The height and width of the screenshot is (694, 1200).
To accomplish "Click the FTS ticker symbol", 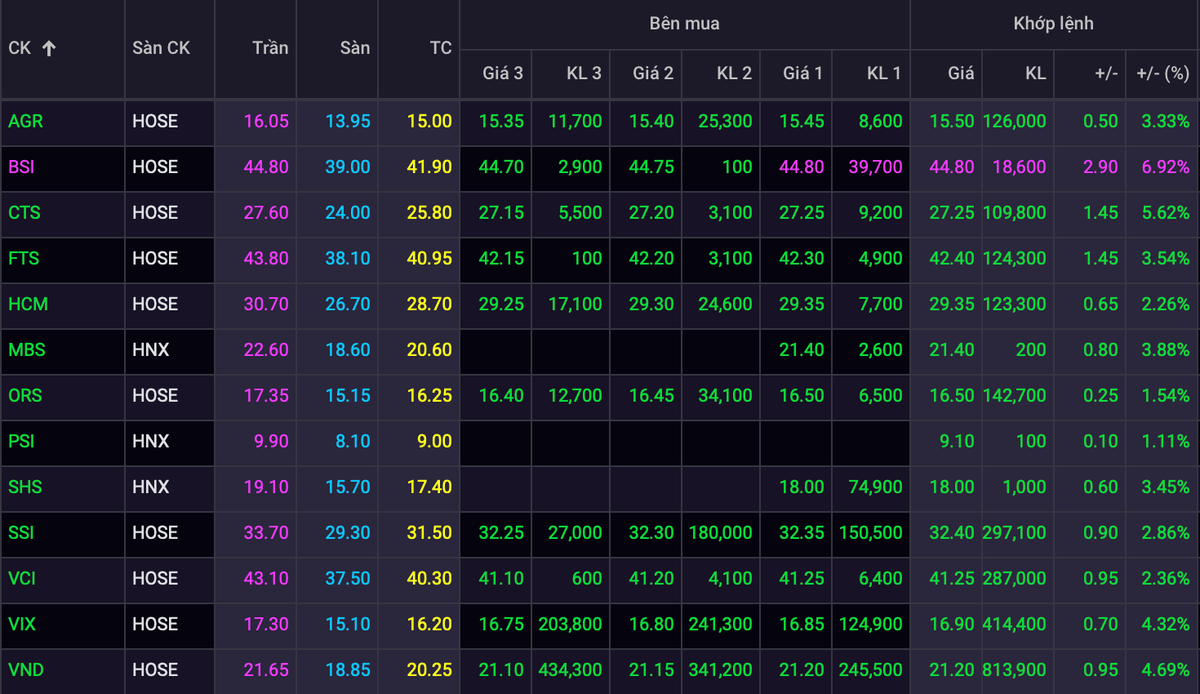I will pyautogui.click(x=23, y=258).
